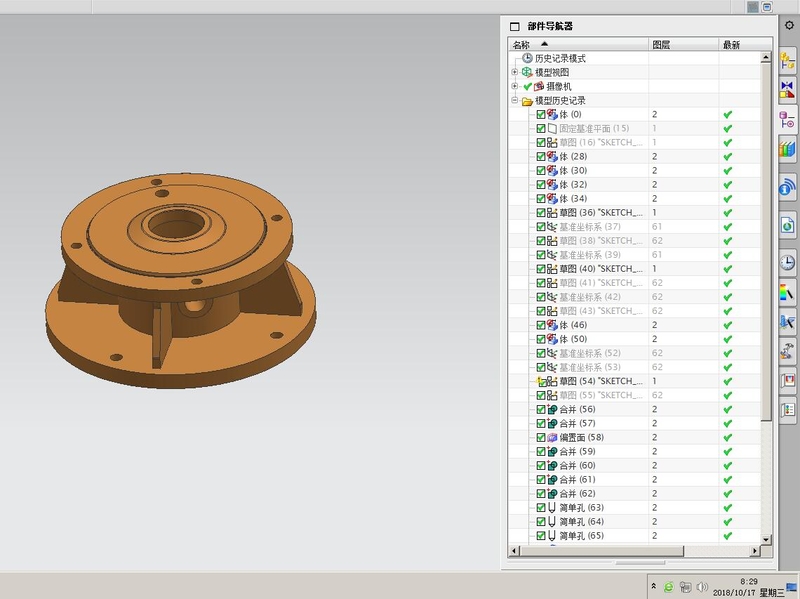
Task: Open the History clock sidebar tab
Action: click(787, 262)
